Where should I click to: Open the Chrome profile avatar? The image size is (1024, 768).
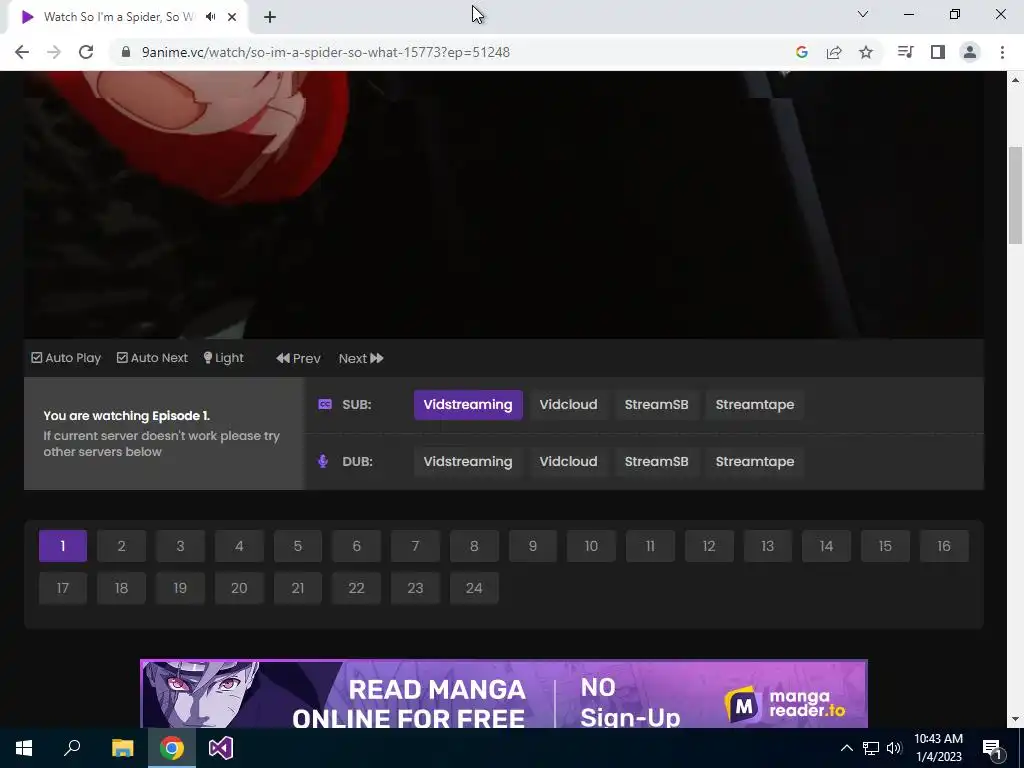(970, 52)
